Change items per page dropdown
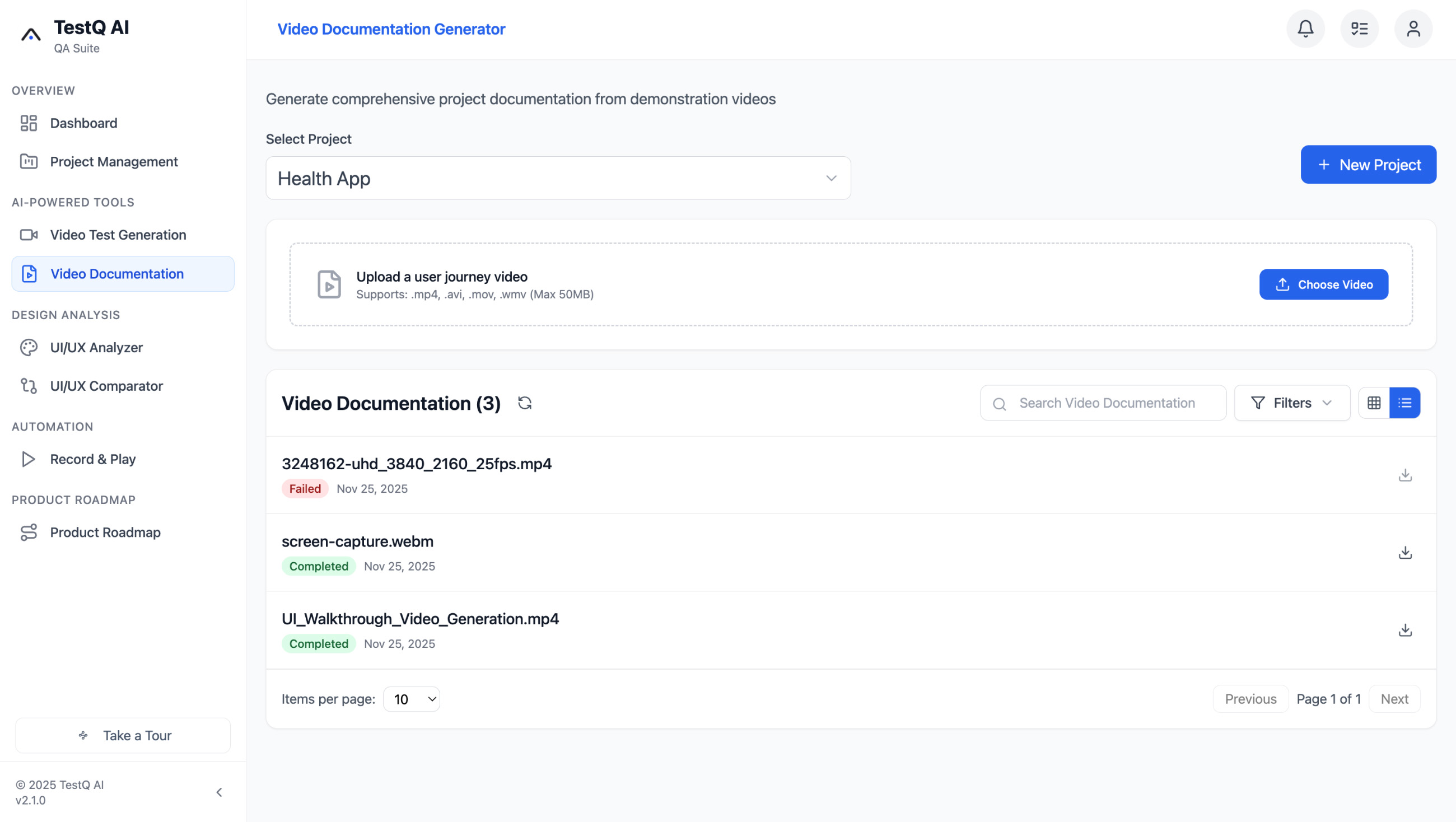 (x=412, y=699)
